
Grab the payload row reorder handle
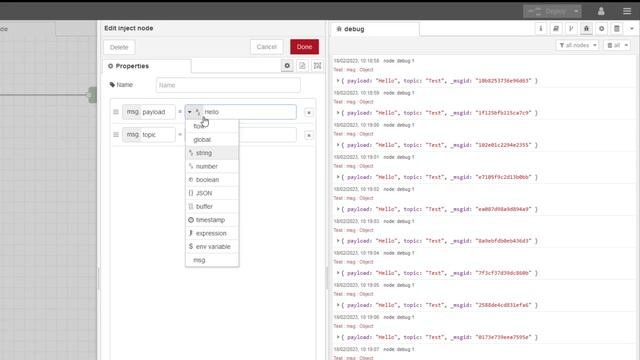coord(116,112)
